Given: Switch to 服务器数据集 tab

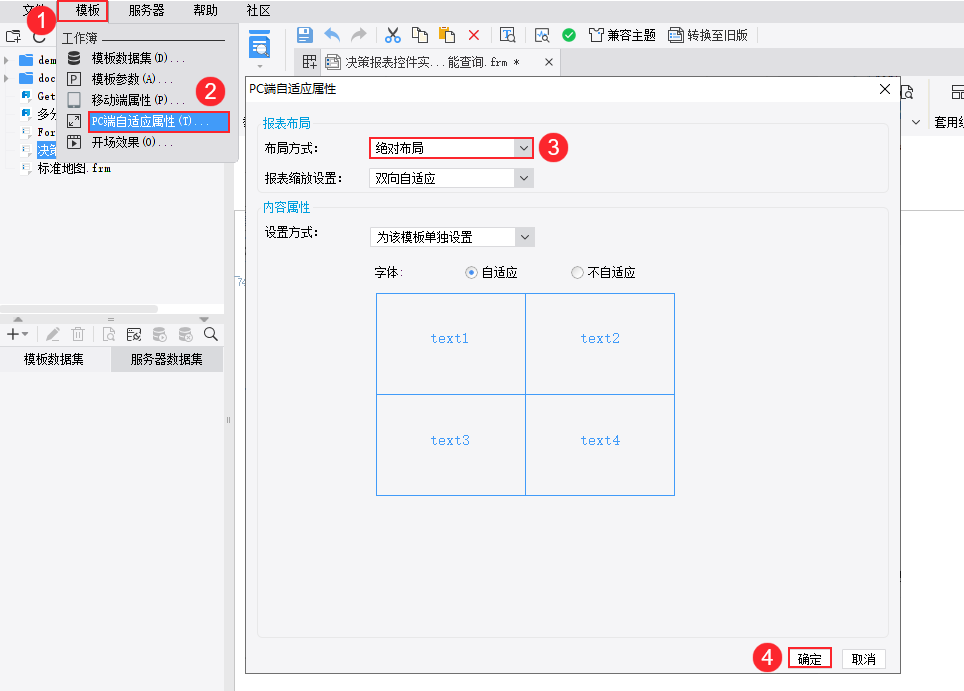Looking at the screenshot, I should point(167,359).
